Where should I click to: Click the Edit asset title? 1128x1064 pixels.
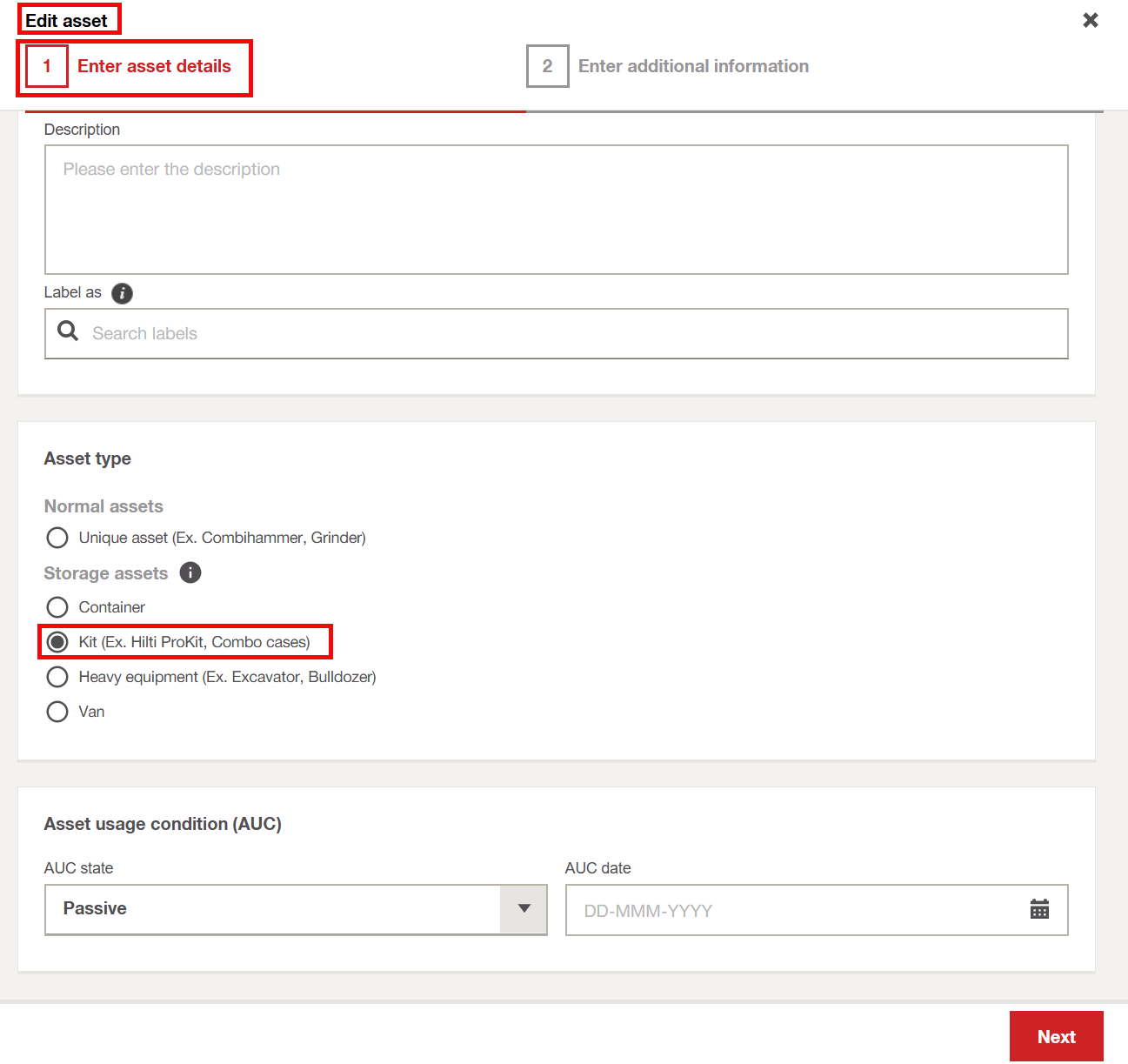click(x=66, y=21)
